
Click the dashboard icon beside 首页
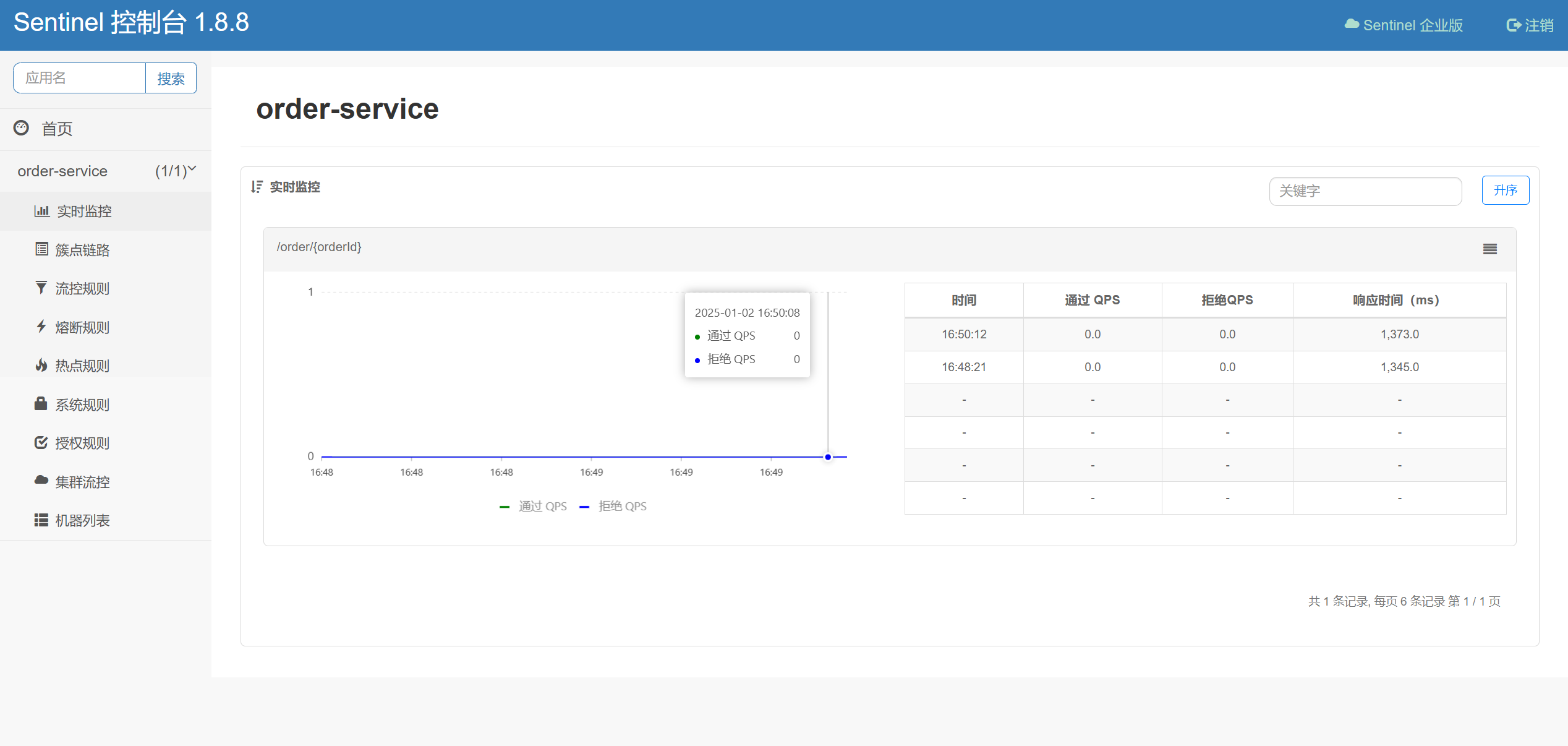tap(21, 128)
